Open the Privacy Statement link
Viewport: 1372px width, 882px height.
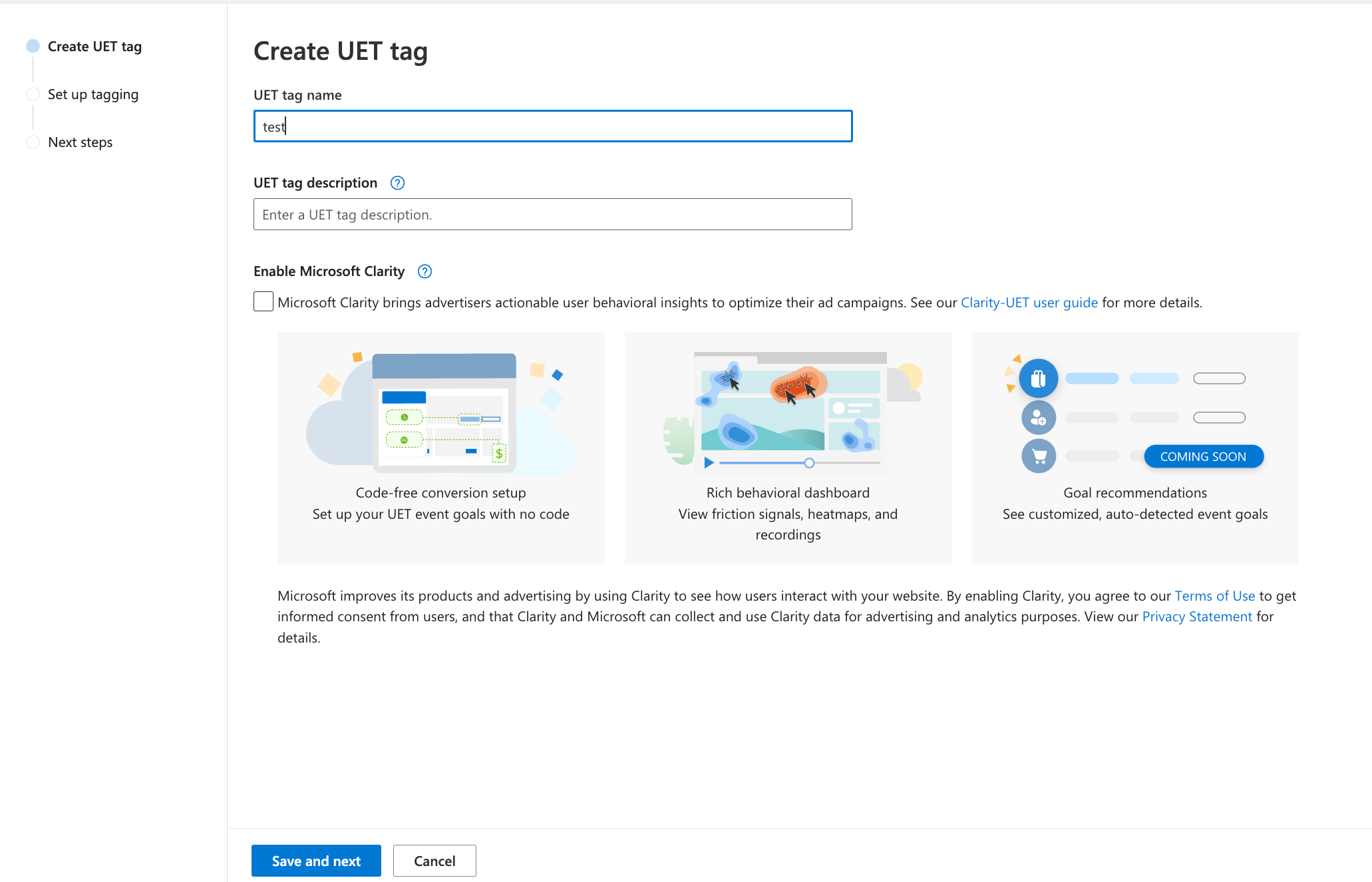point(1197,617)
